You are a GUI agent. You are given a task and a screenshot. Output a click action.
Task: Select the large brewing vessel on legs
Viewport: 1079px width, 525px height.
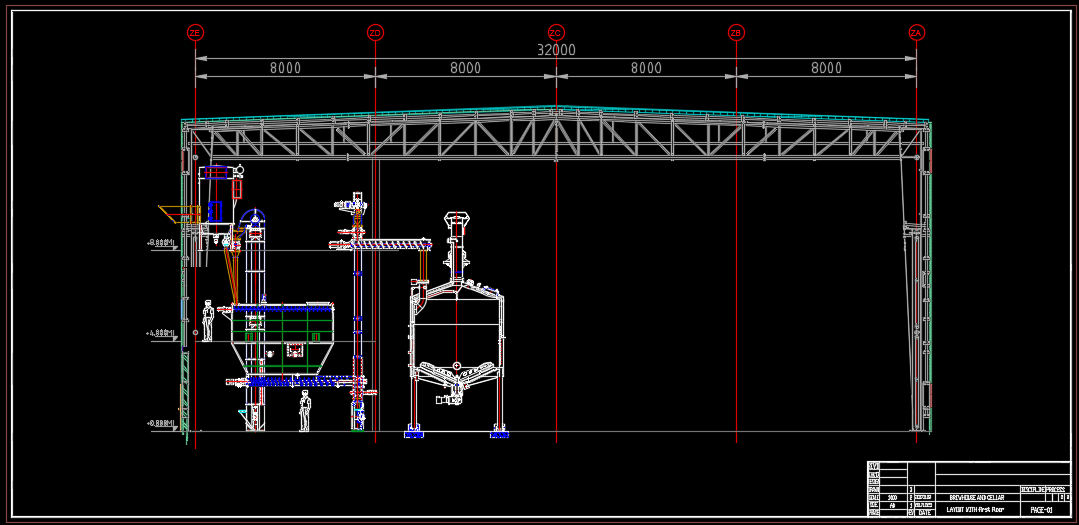point(457,325)
